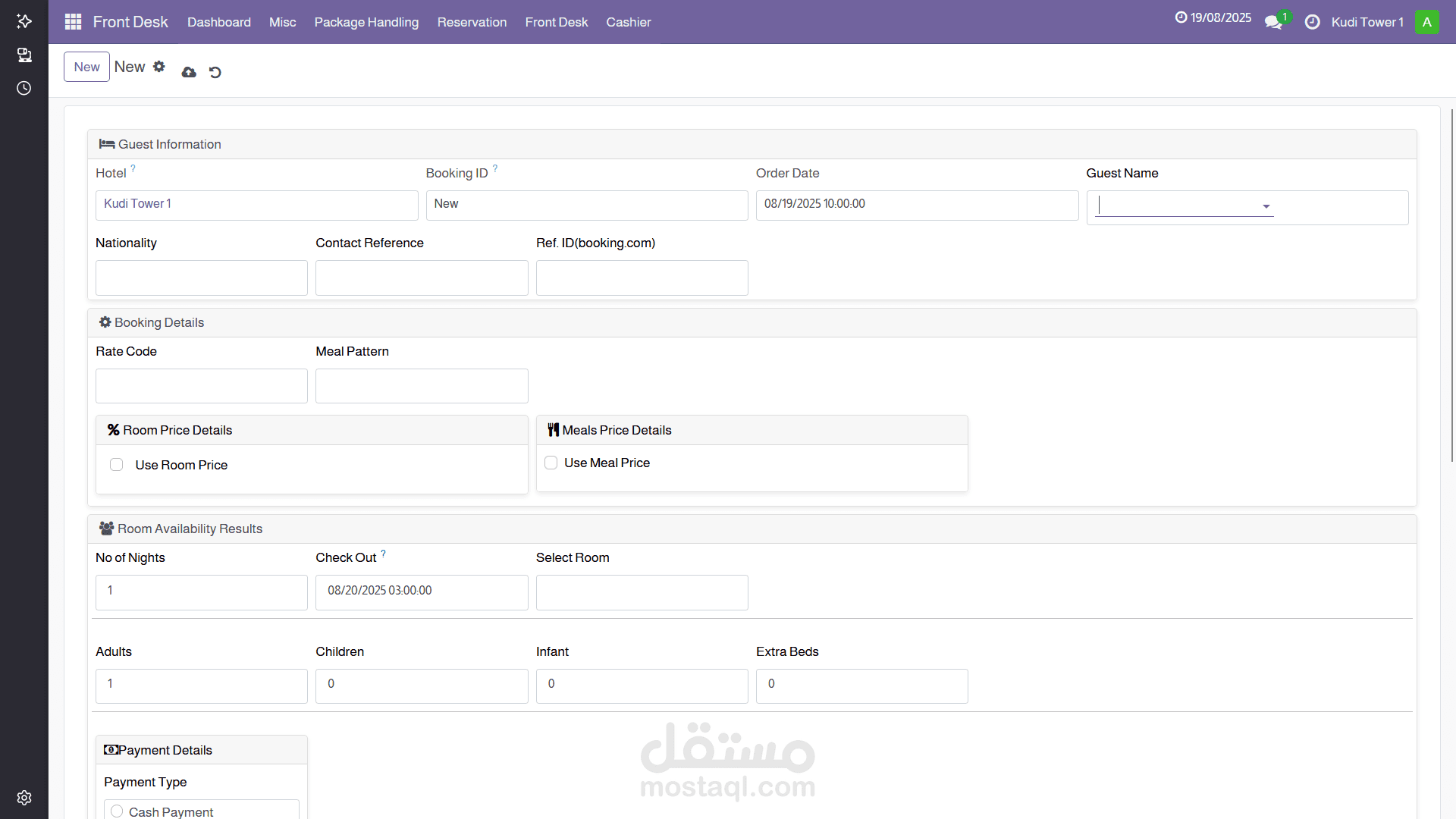Click the clock activities icon in top bar
The height and width of the screenshot is (819, 1456).
[1312, 22]
